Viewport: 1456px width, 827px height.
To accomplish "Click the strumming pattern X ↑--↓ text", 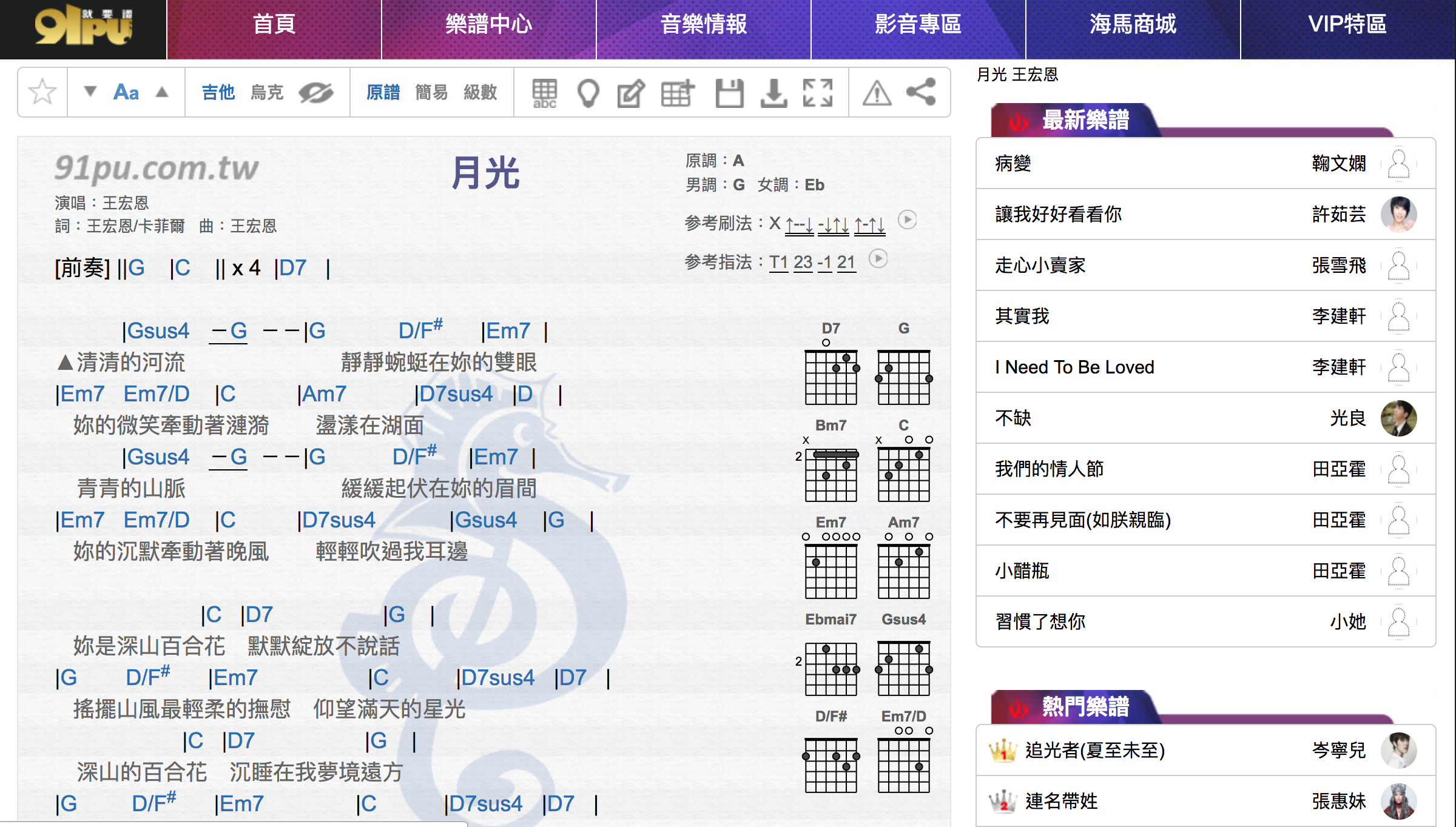I will (827, 224).
